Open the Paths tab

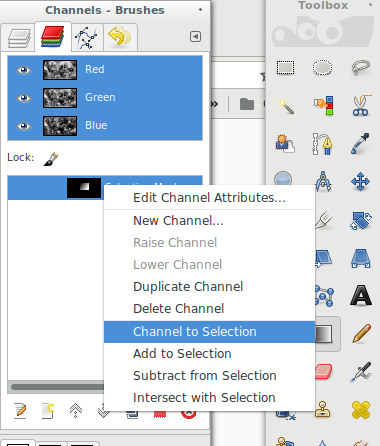(86, 37)
